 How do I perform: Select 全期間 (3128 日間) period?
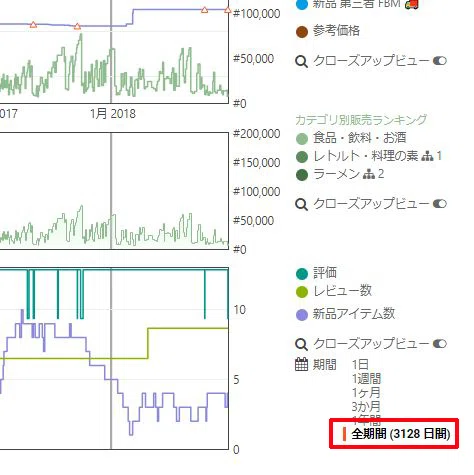pyautogui.click(x=401, y=434)
